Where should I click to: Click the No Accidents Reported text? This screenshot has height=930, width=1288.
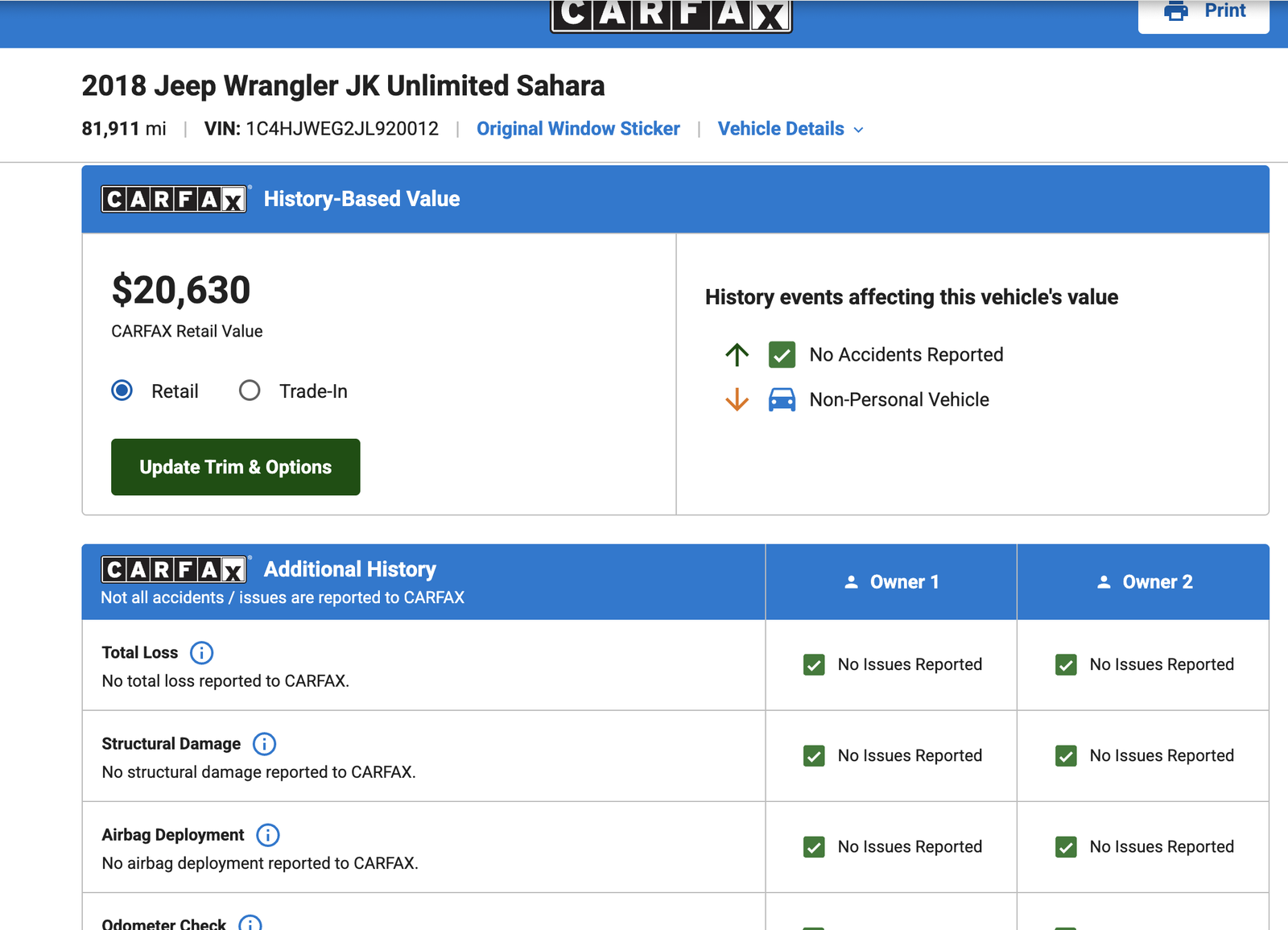click(x=906, y=354)
